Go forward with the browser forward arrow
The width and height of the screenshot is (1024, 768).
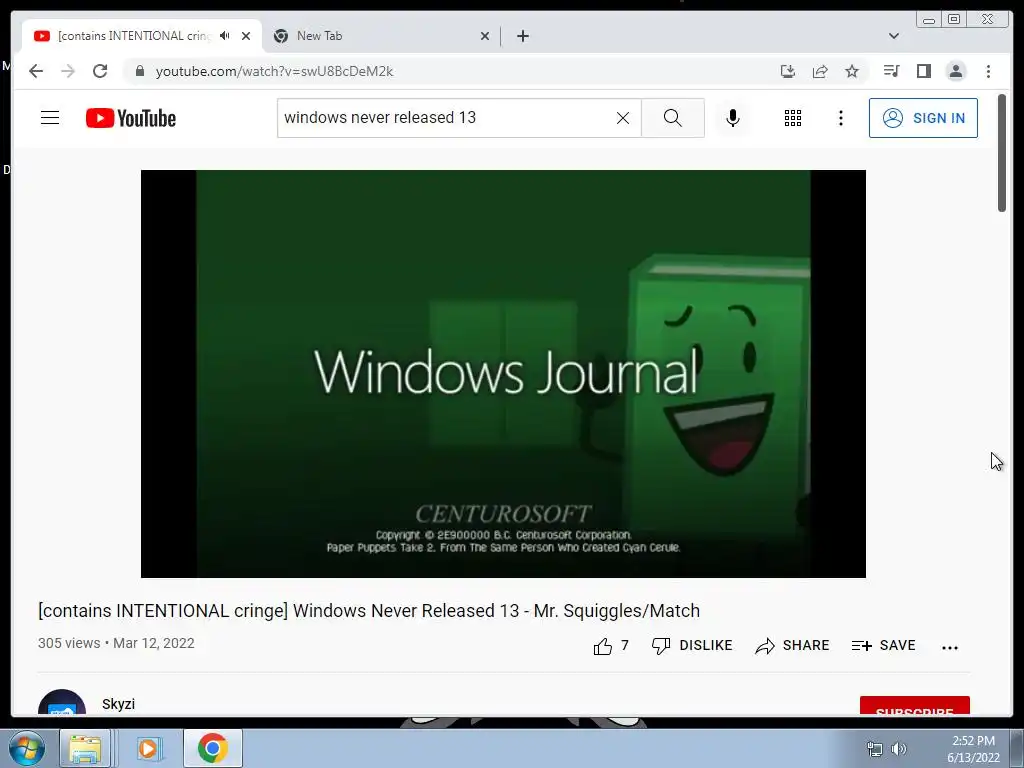point(68,71)
